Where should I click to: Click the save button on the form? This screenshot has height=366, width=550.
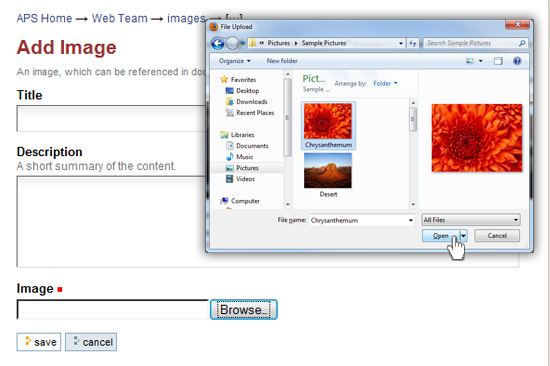pos(39,342)
